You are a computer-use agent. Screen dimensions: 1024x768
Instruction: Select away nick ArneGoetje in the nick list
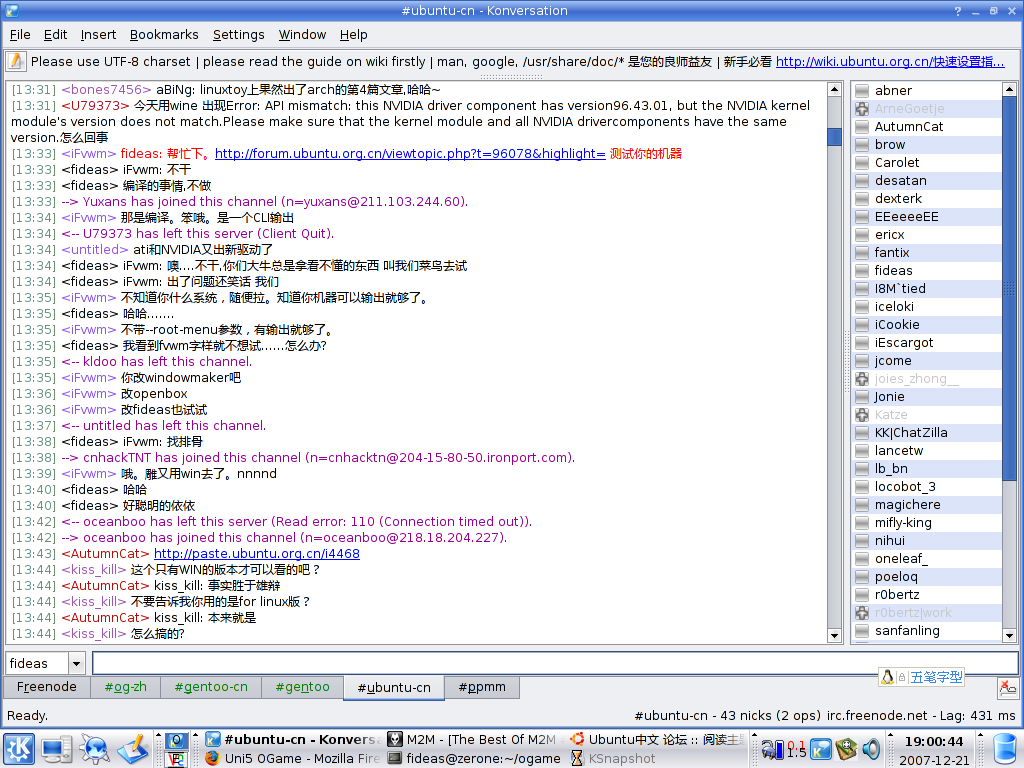coord(926,109)
